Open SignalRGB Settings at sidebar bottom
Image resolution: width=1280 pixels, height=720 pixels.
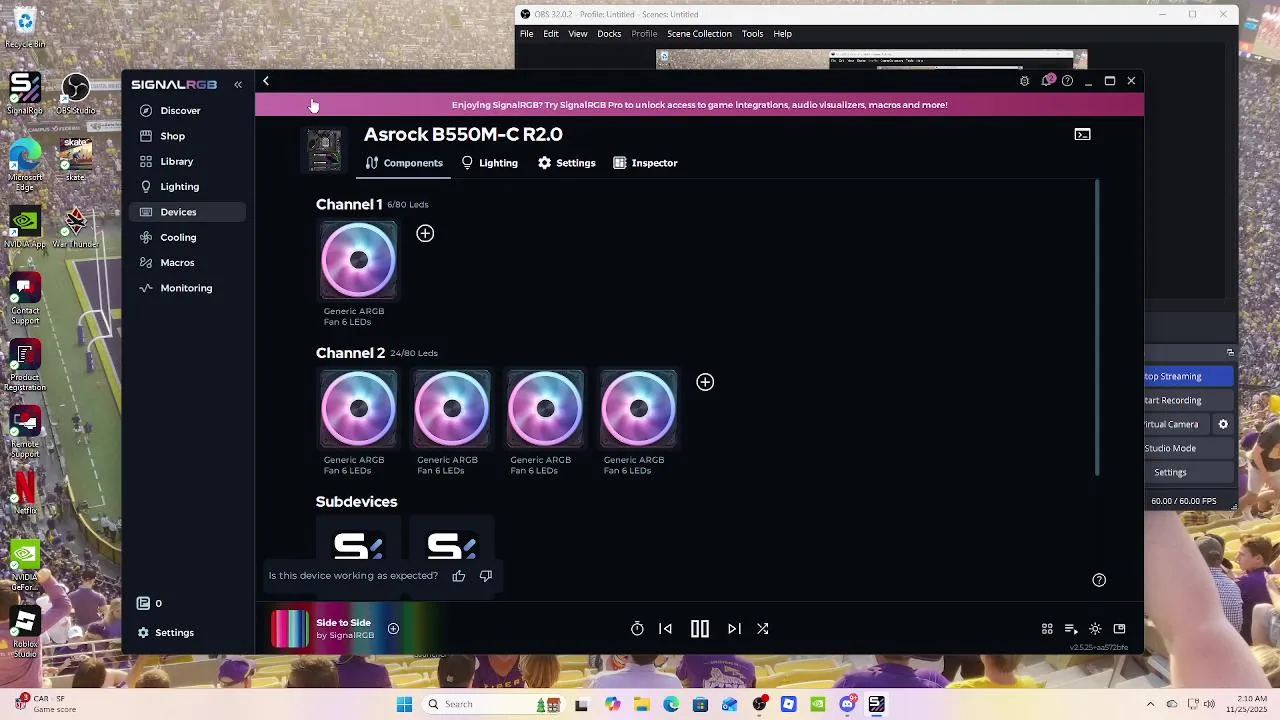[x=165, y=633]
